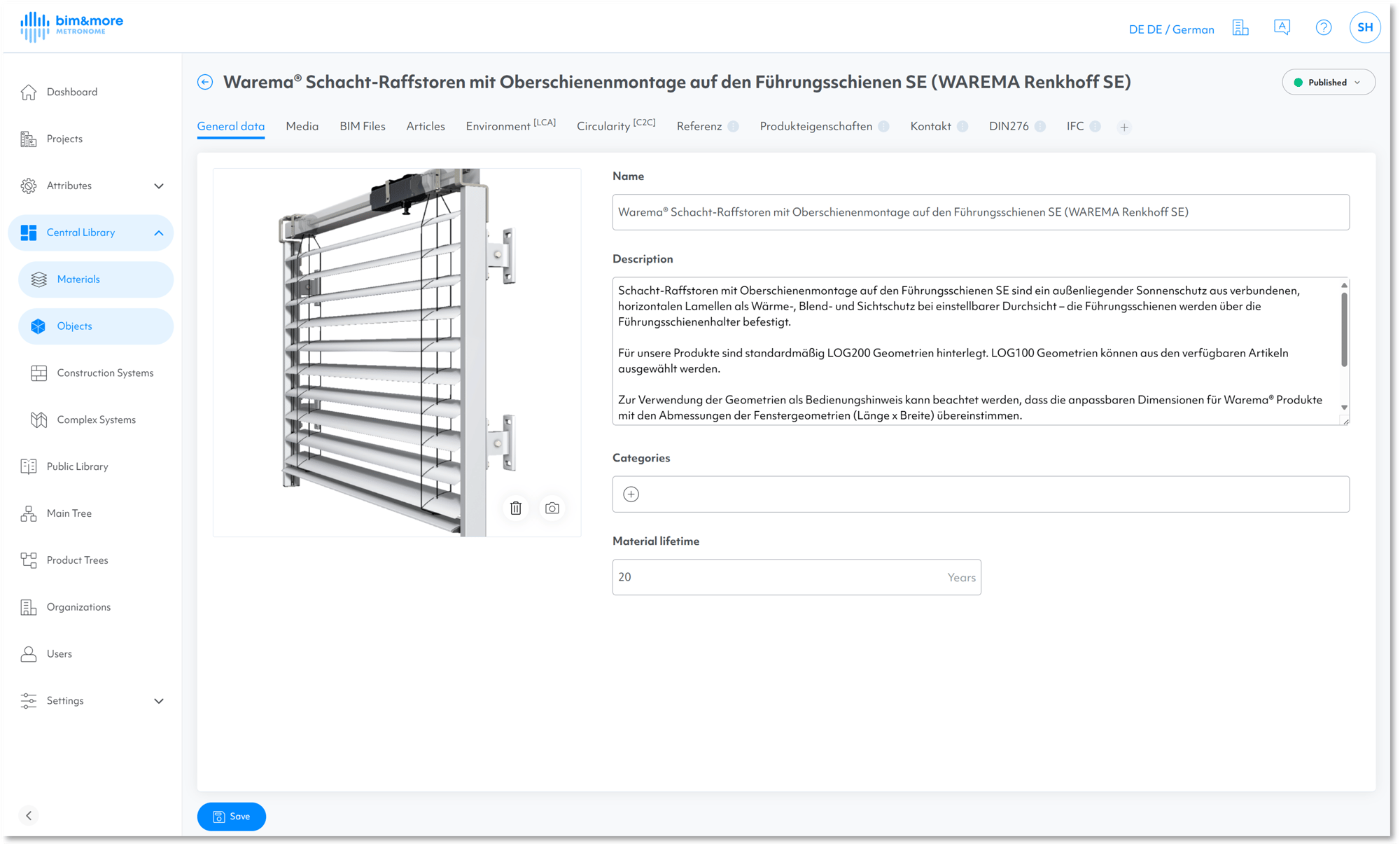Add a new tab with plus icon
This screenshot has height=846, width=1400.
tap(1124, 127)
